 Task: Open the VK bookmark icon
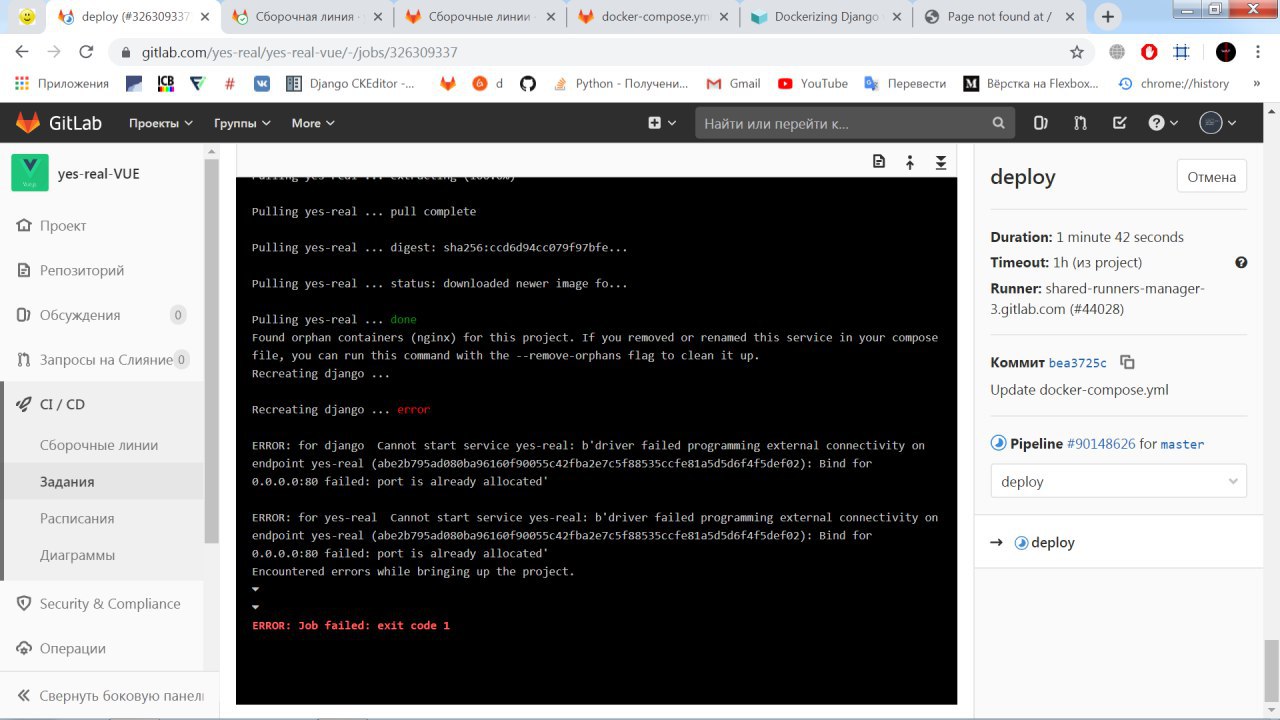pos(262,84)
